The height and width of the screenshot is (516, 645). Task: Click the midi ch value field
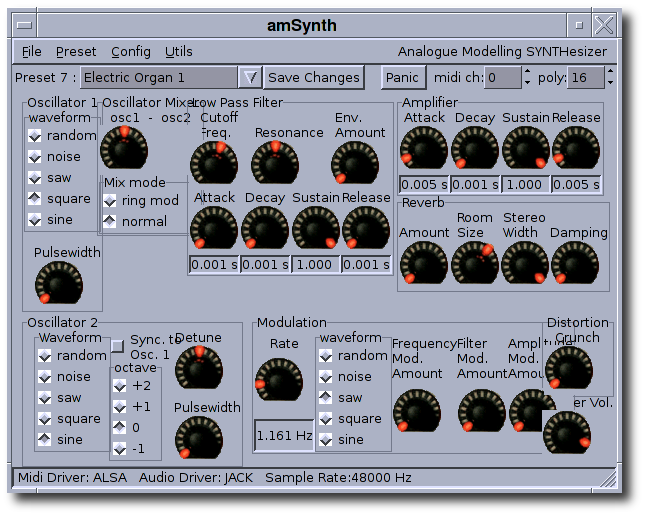(x=503, y=77)
